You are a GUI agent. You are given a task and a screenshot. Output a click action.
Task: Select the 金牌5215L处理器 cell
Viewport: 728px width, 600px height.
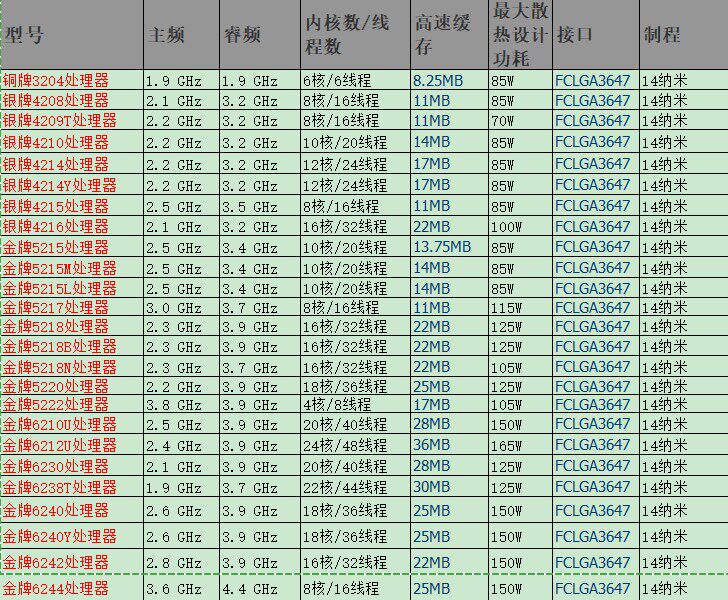(72, 288)
